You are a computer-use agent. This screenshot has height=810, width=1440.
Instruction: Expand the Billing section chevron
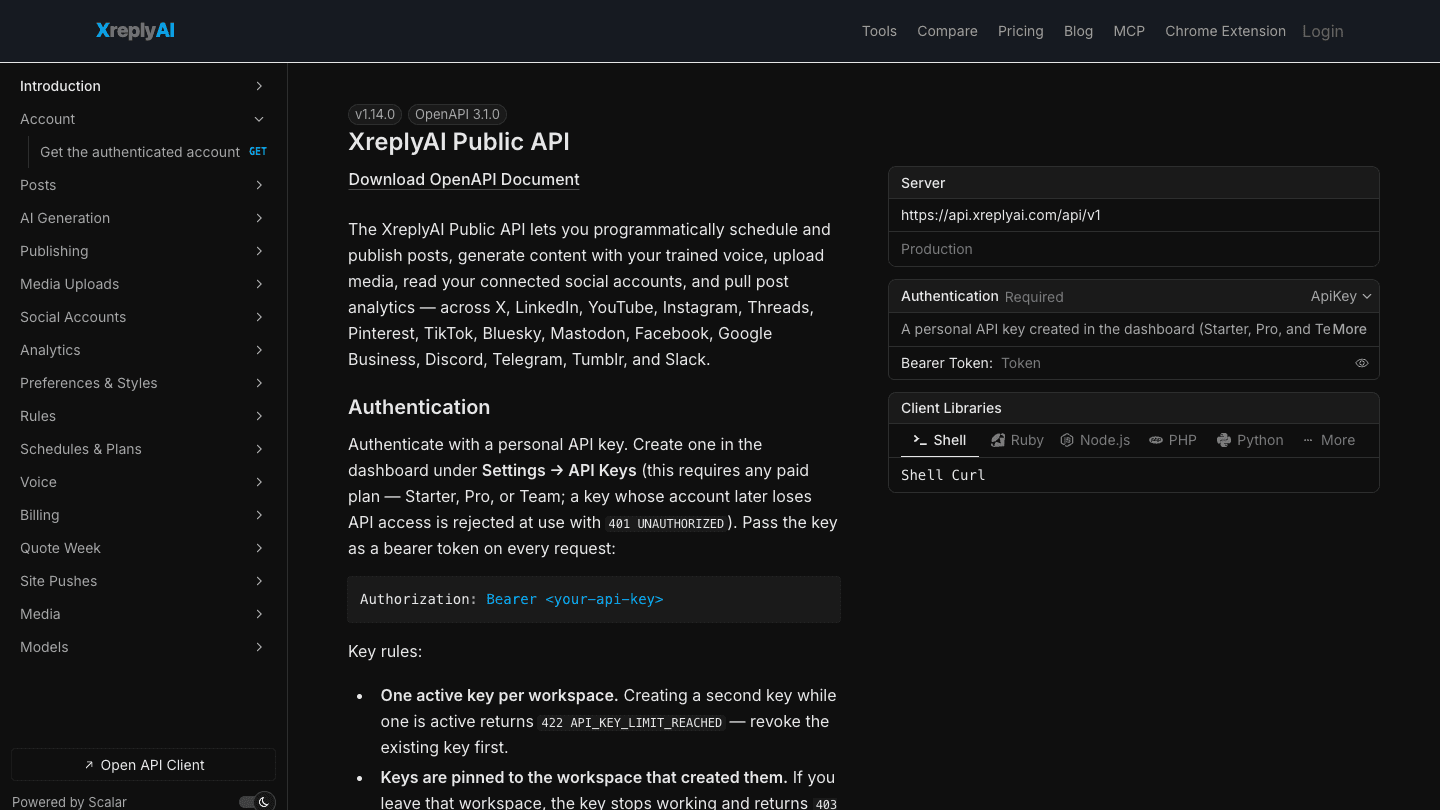click(259, 515)
